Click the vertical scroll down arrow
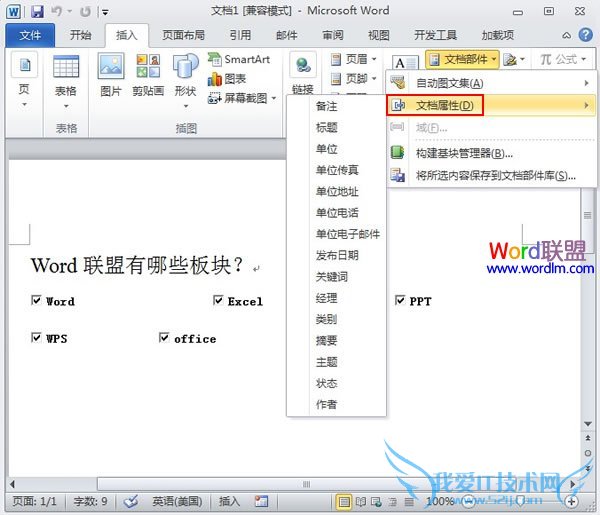 588,424
